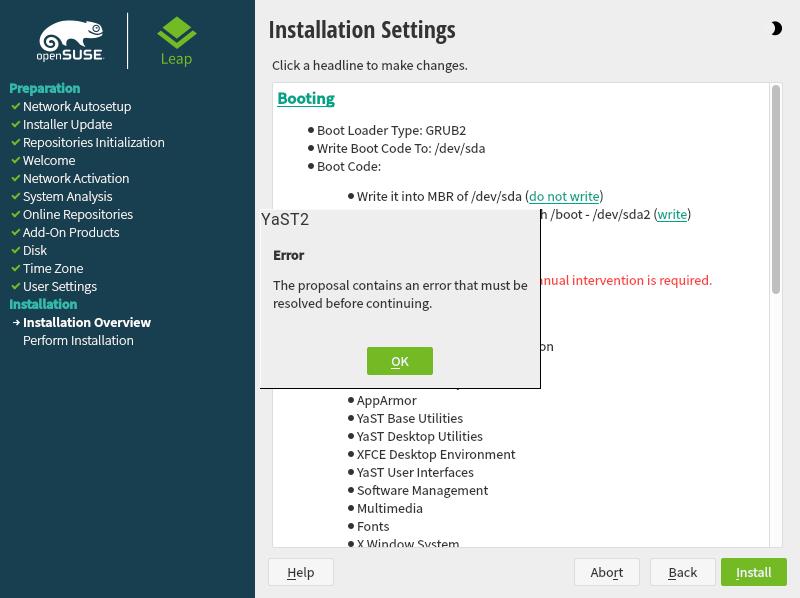
Task: Click the 'do not write' MBR link
Action: [564, 196]
